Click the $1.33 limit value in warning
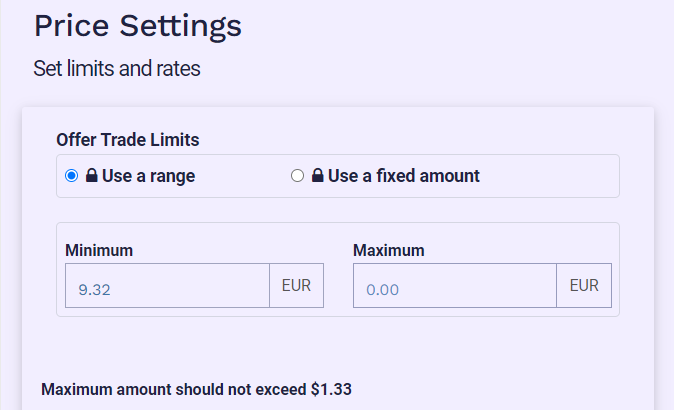This screenshot has width=674, height=410. coord(331,389)
